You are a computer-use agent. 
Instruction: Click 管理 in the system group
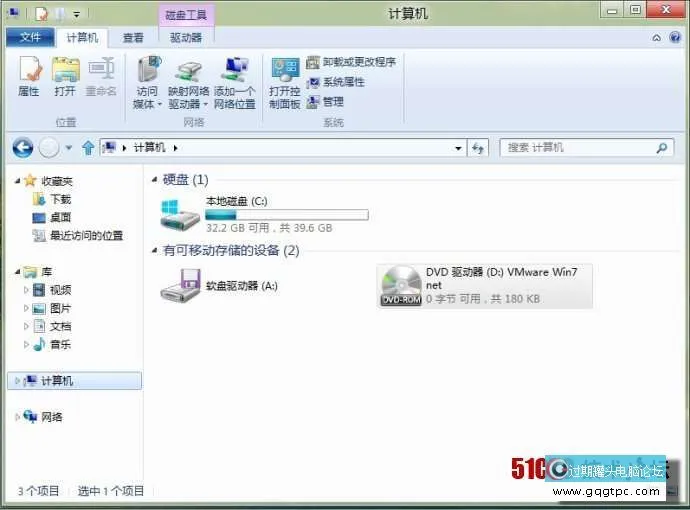pos(325,102)
